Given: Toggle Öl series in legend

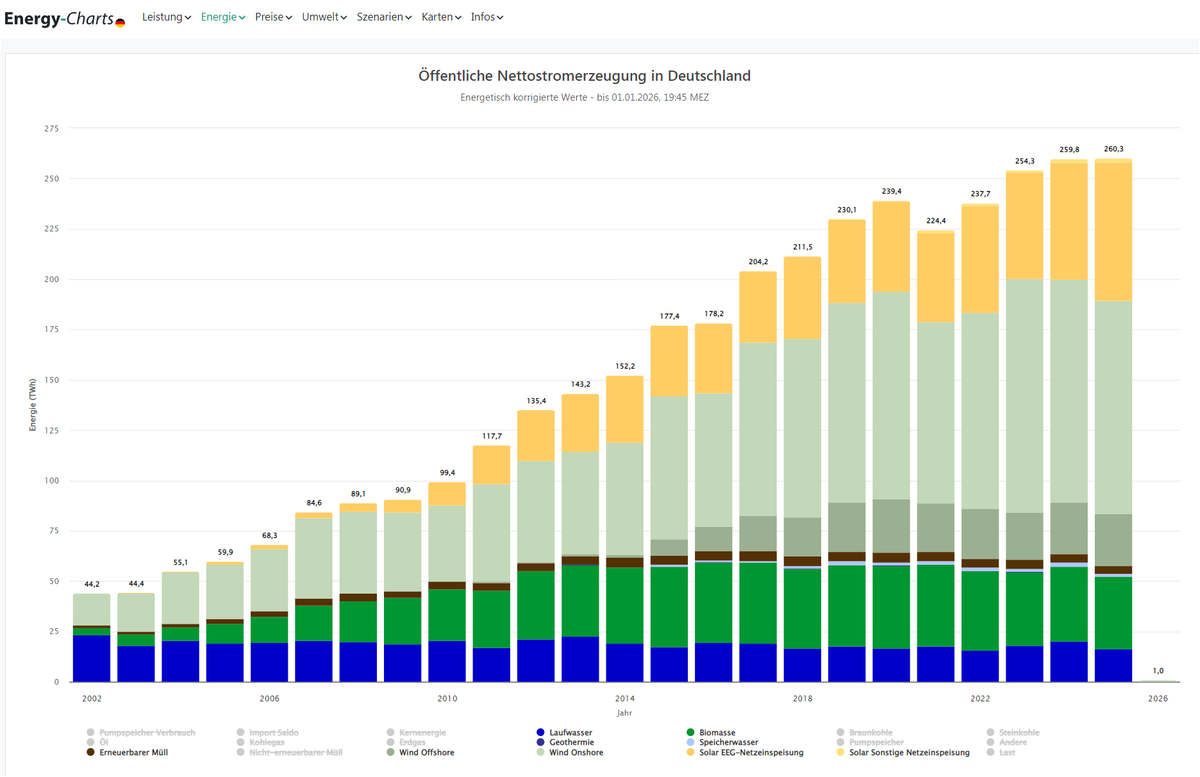Looking at the screenshot, I should pyautogui.click(x=98, y=743).
